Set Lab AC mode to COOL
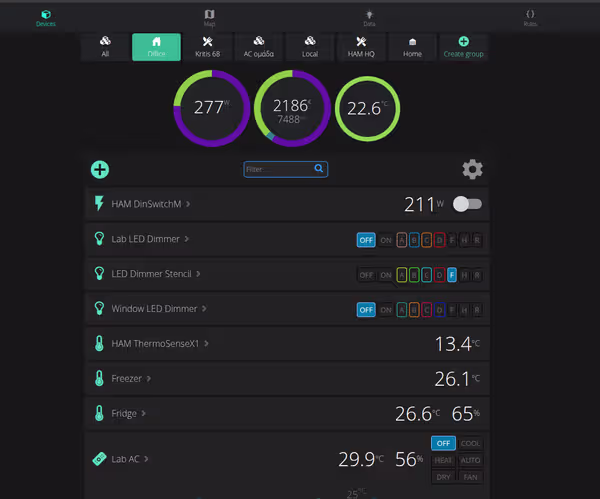 [x=470, y=443]
